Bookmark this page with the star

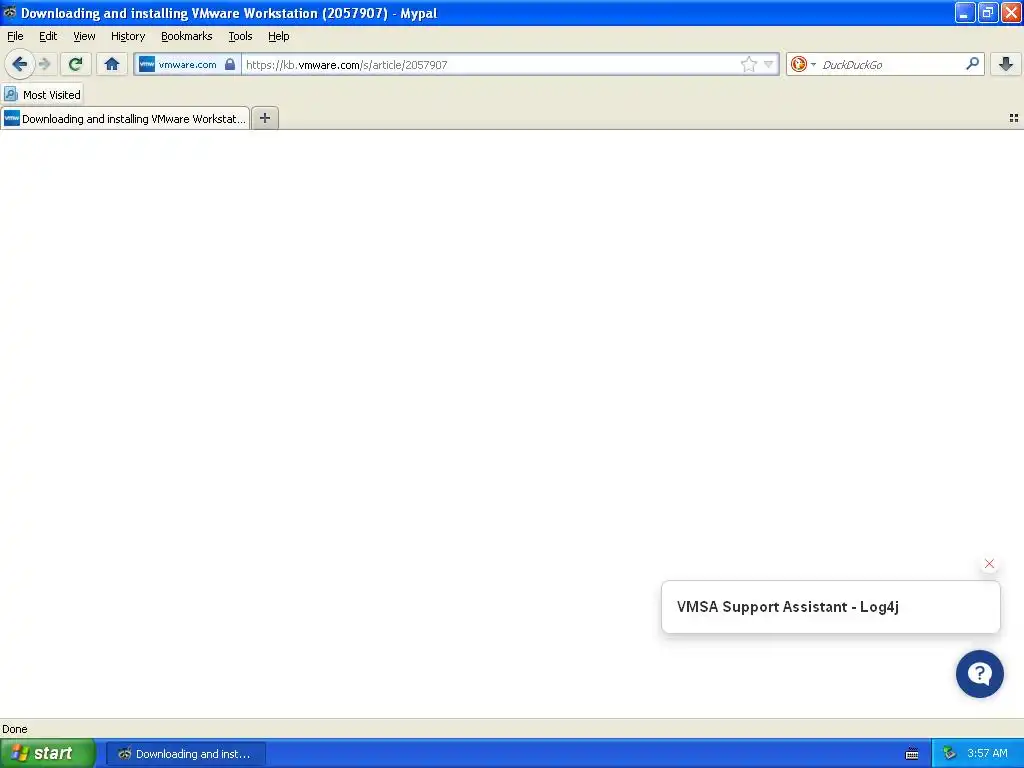[748, 64]
